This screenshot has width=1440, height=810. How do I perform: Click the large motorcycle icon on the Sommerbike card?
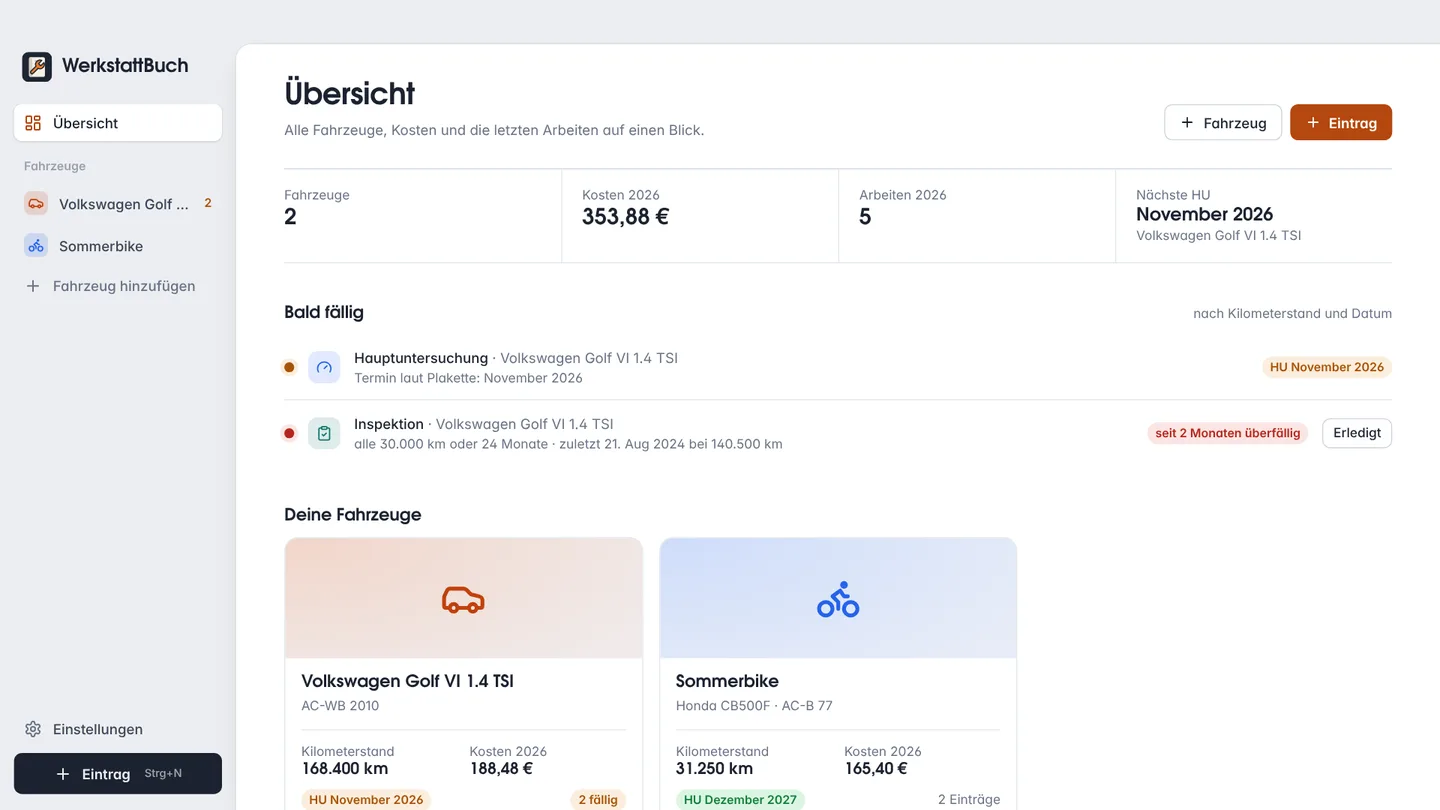(838, 599)
